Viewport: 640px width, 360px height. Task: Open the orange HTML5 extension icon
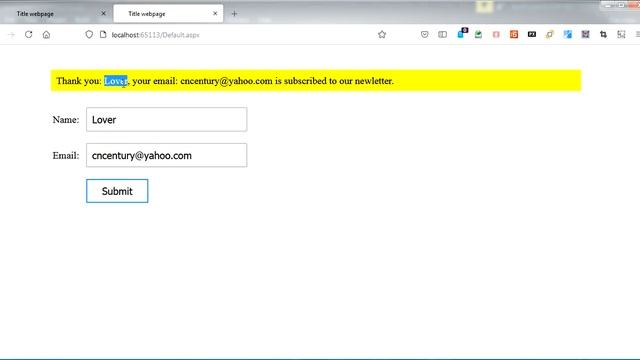pos(514,35)
